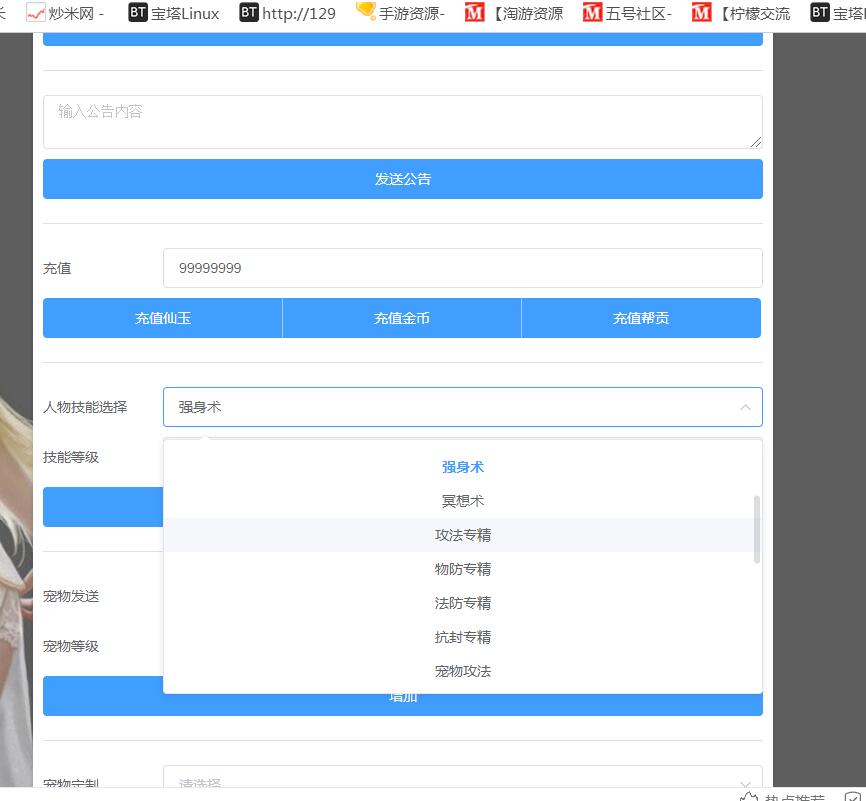Click the 充值仙玉 button
Screen dimensions: 866x801
point(163,318)
